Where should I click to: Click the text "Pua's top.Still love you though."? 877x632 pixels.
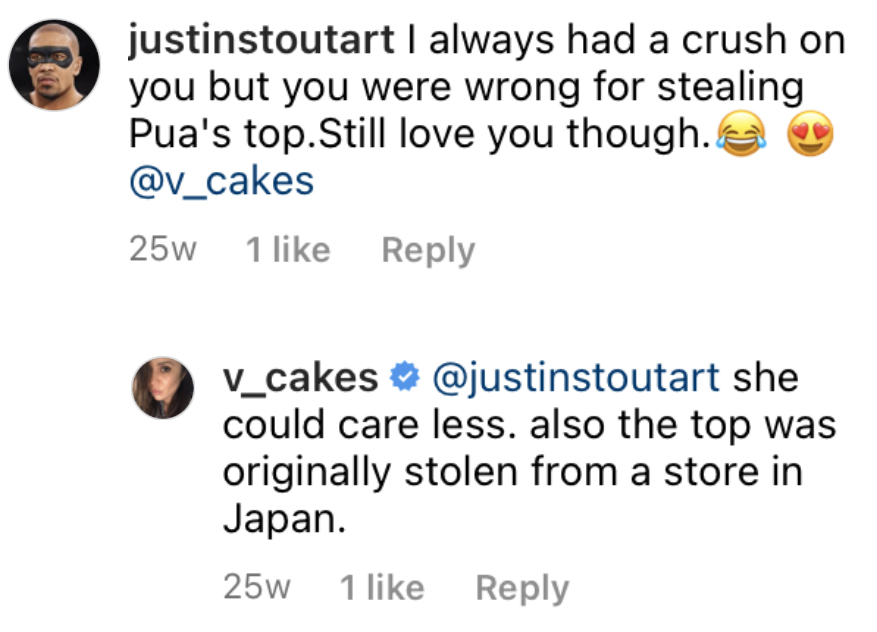(x=419, y=134)
